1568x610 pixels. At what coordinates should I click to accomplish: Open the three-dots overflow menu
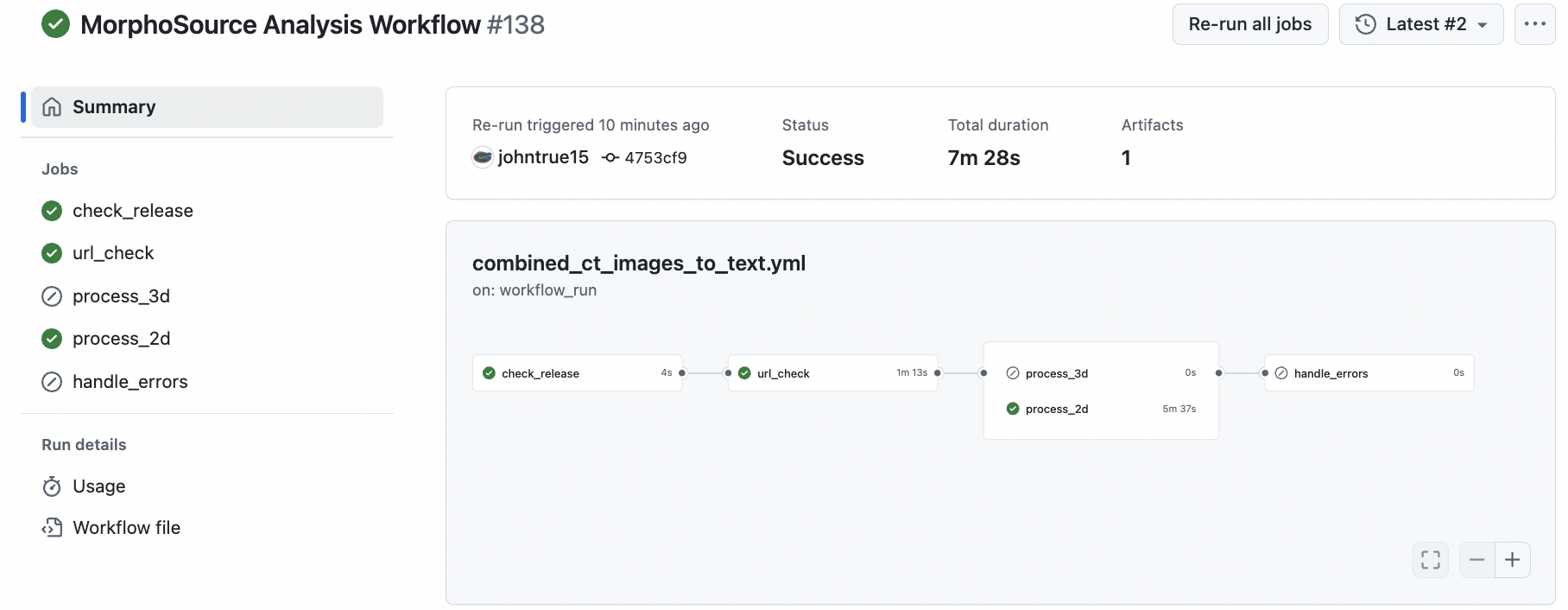pos(1535,24)
